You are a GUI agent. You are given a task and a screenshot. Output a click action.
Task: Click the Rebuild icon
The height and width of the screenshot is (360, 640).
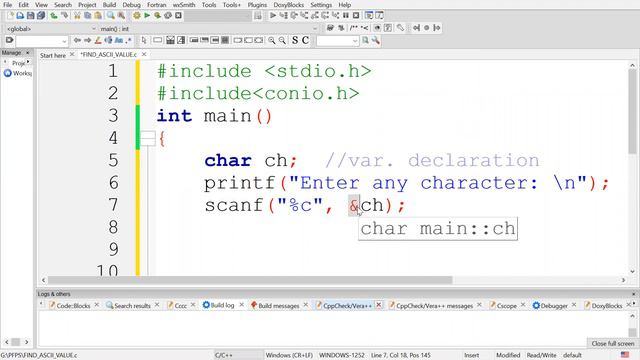(168, 16)
